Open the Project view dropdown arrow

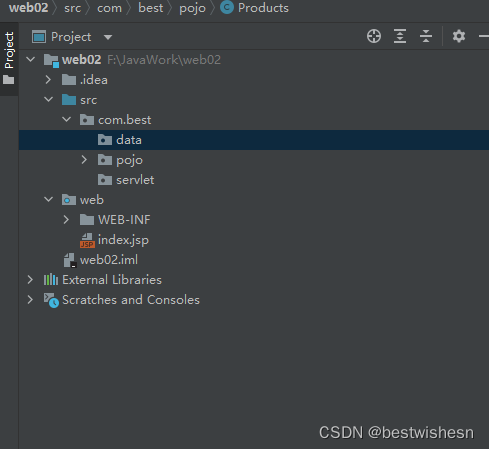(108, 37)
